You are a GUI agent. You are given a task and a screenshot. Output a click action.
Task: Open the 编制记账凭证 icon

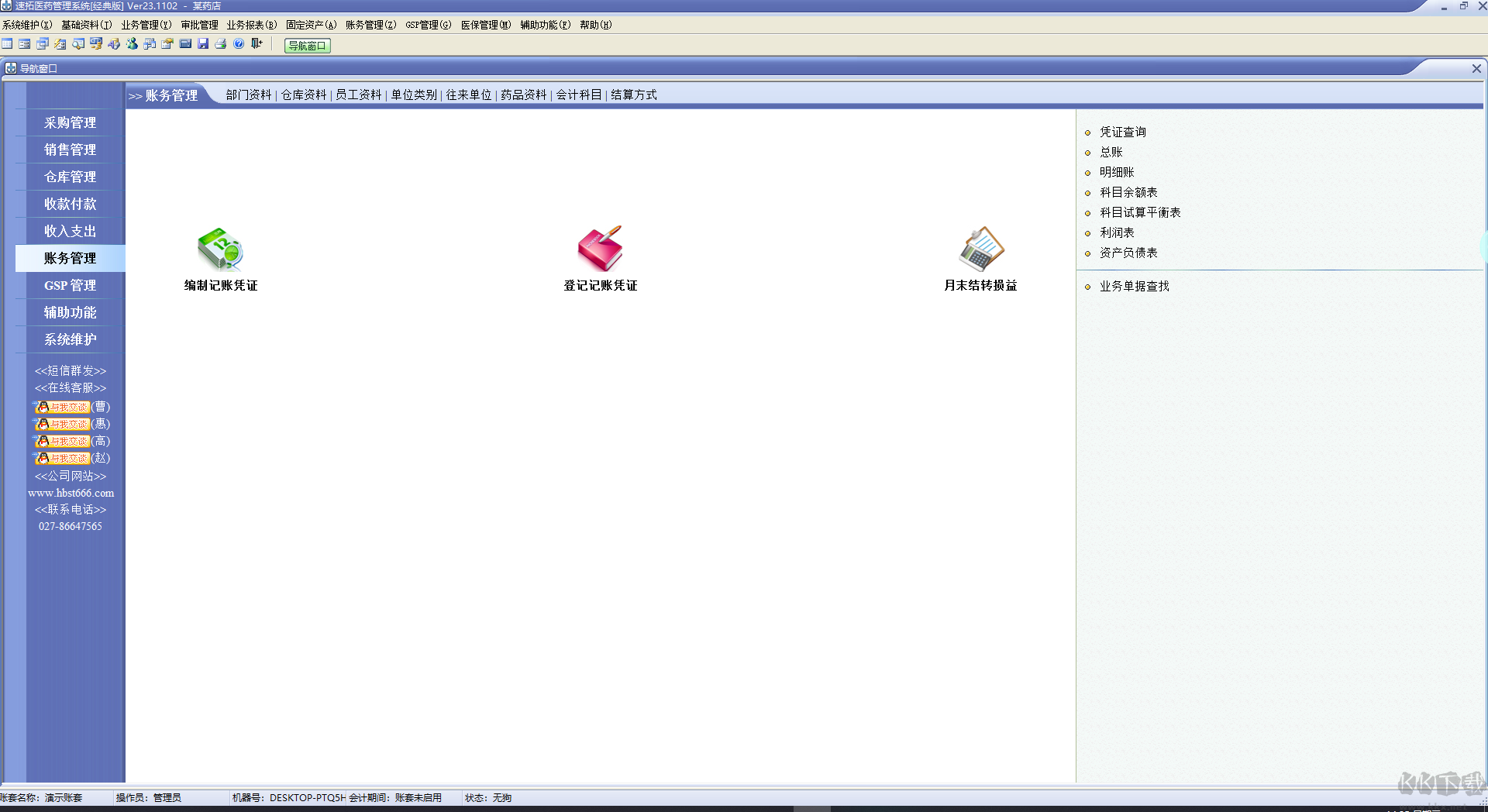tap(221, 249)
